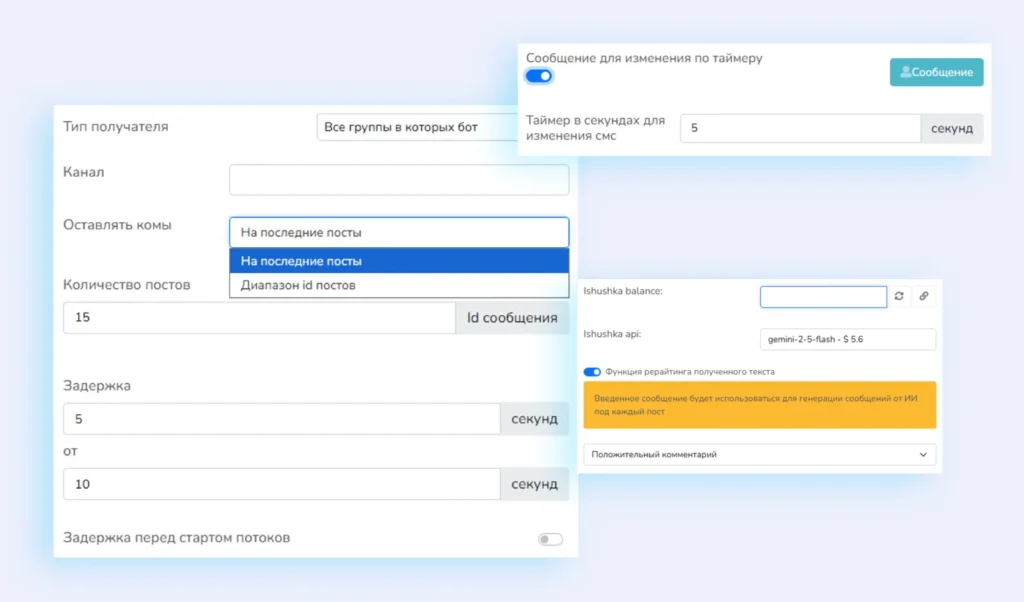The width and height of the screenshot is (1024, 602).
Task: Focus the empty Ishushka balance input
Action: (822, 296)
